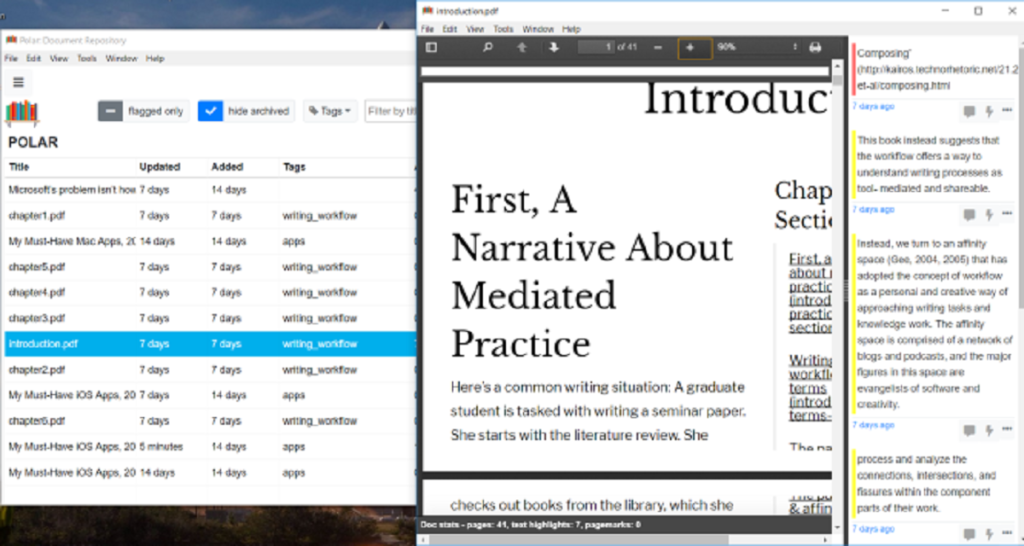The image size is (1024, 546).
Task: Open the Tools menu in introduction.pdf window
Action: [x=503, y=30]
